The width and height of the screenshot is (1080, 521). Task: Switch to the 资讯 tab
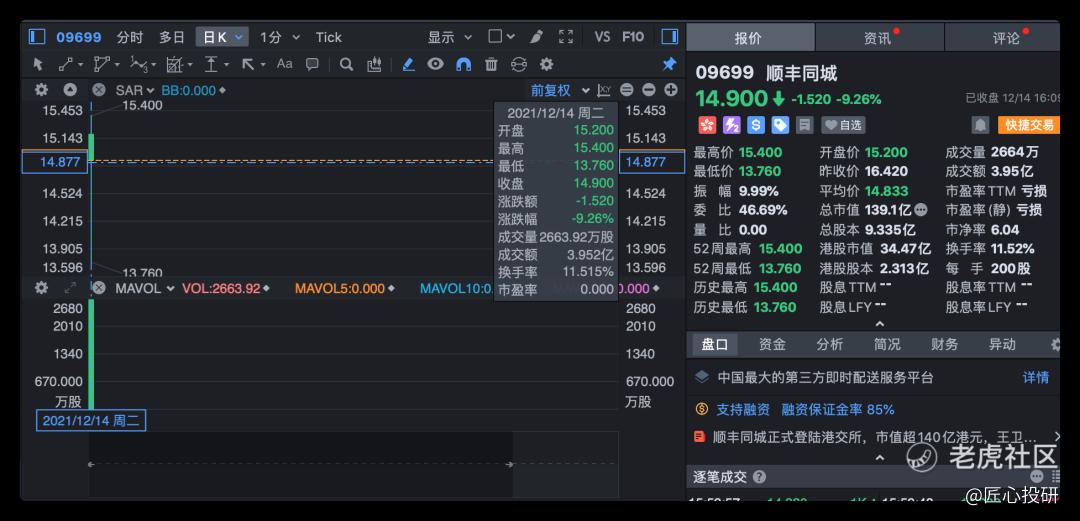coord(880,38)
